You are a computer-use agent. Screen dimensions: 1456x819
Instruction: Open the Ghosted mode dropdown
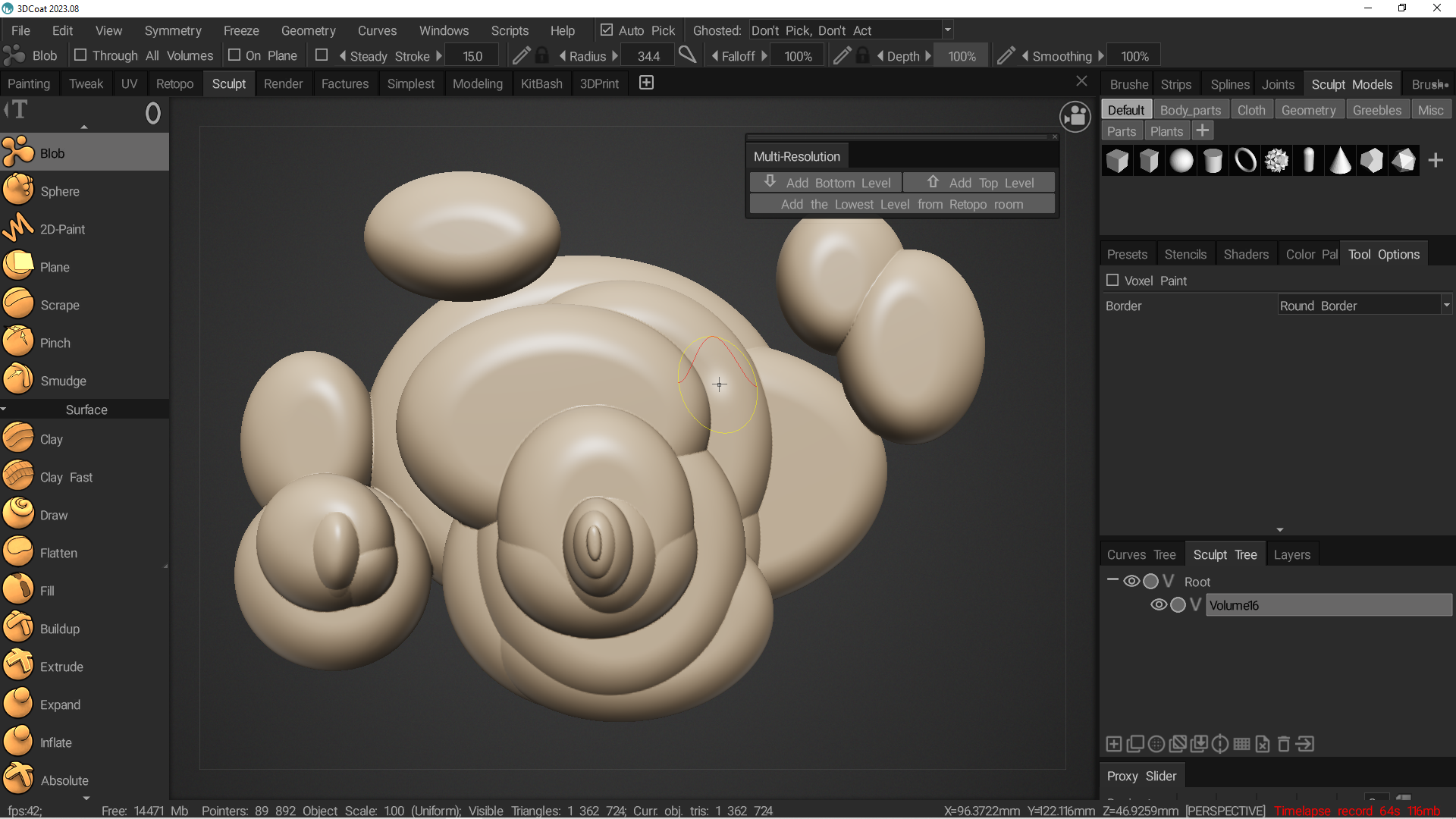pyautogui.click(x=851, y=30)
